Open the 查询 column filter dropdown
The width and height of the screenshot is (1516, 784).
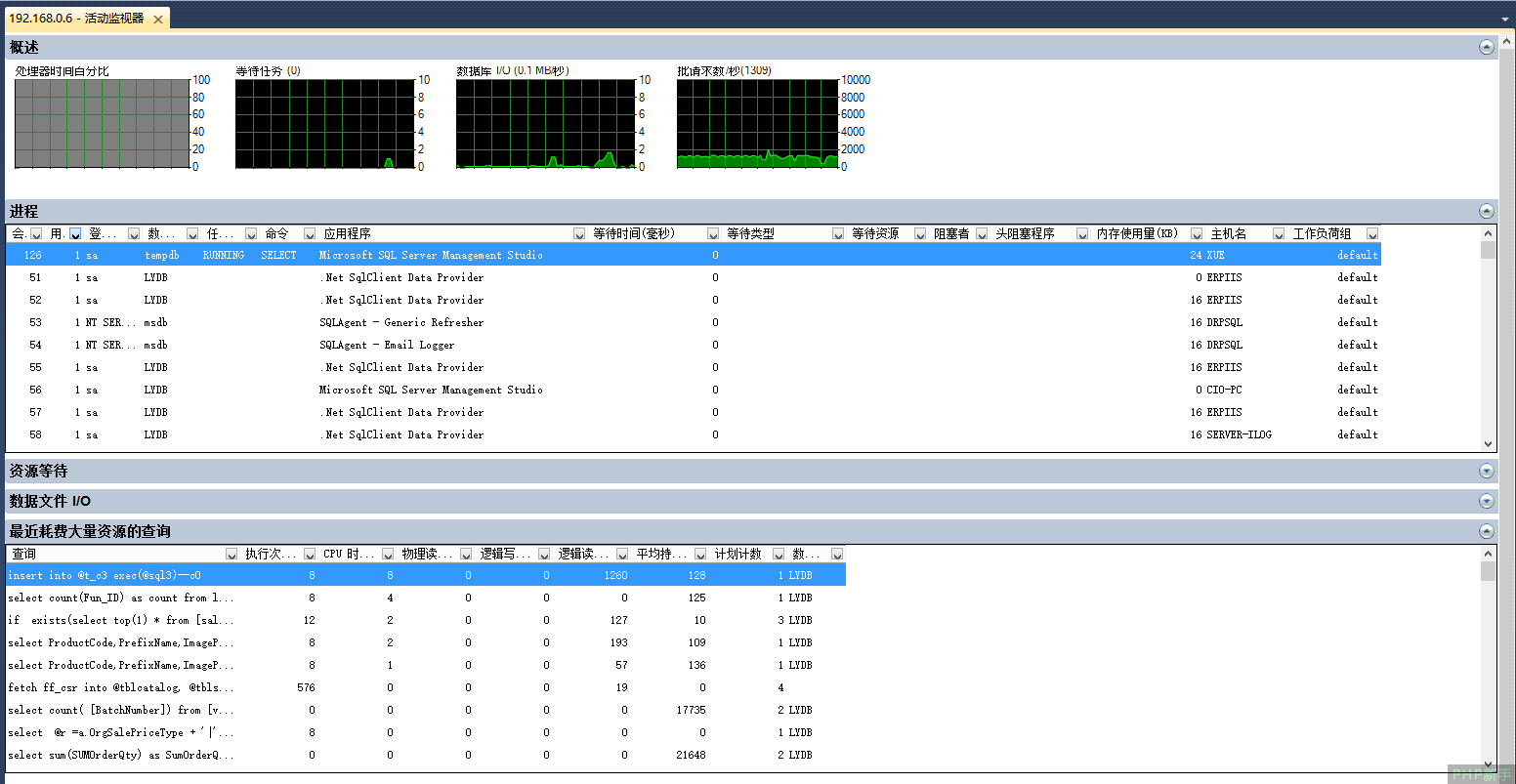(x=232, y=555)
